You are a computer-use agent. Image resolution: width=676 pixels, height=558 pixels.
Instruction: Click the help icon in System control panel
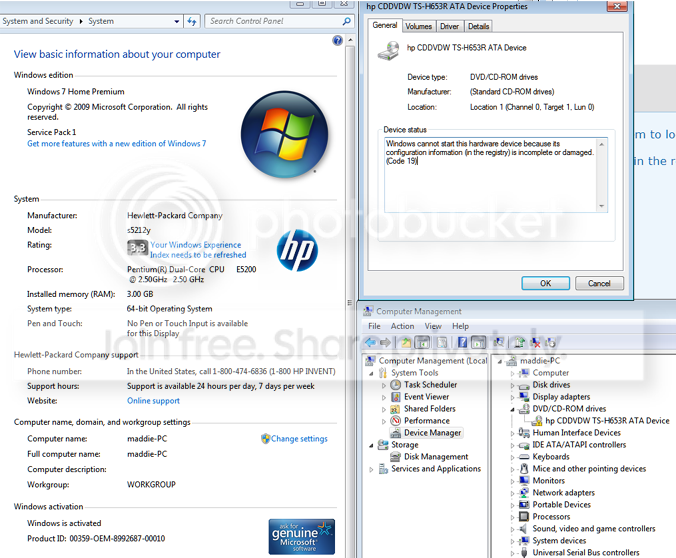(x=338, y=41)
